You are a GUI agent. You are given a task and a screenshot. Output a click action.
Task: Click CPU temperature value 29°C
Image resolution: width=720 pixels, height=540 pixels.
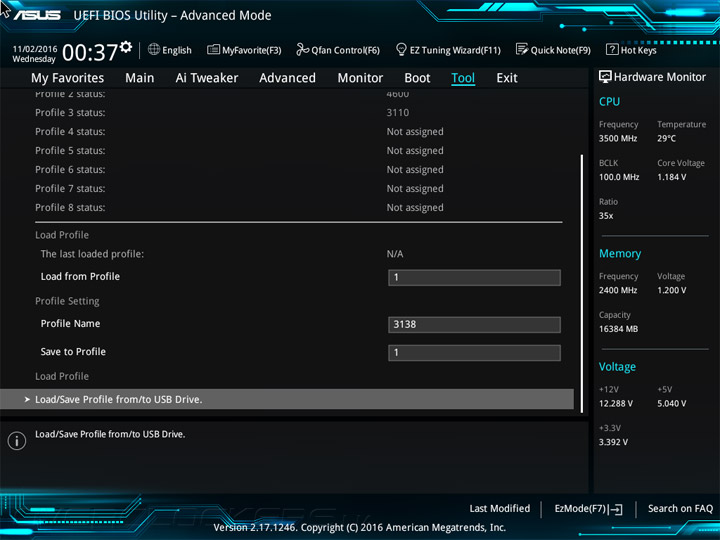[666, 138]
